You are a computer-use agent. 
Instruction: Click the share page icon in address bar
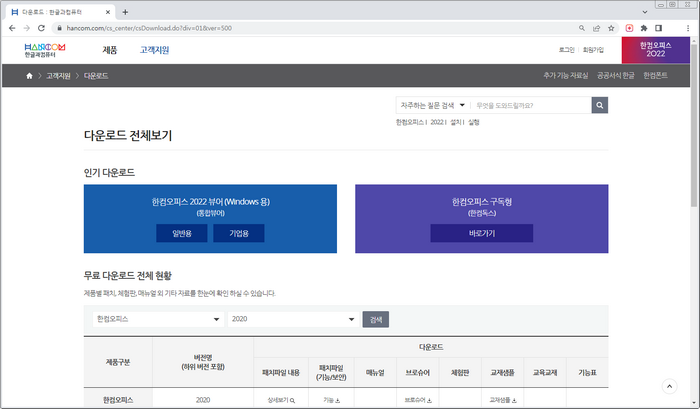(x=596, y=28)
